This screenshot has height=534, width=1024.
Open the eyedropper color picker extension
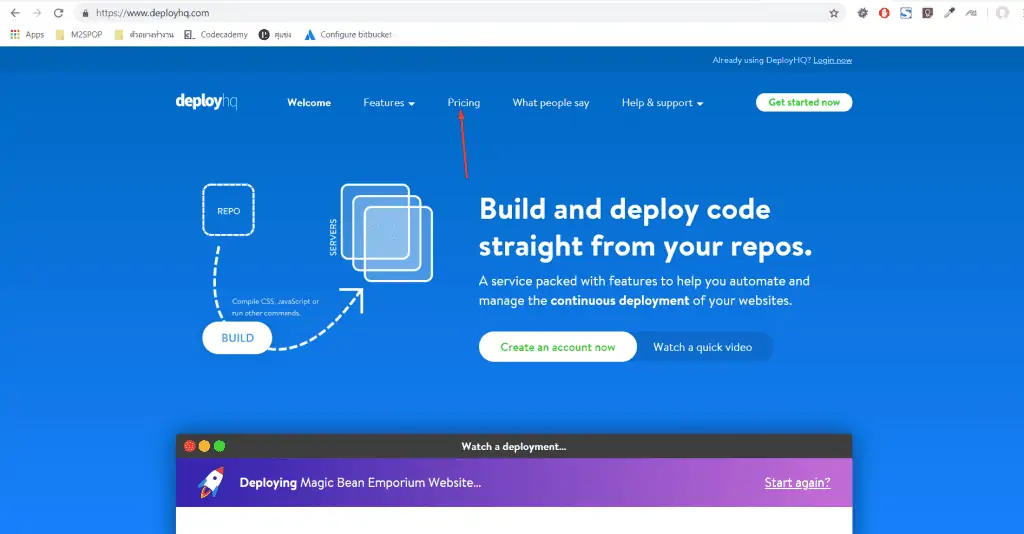tap(950, 13)
